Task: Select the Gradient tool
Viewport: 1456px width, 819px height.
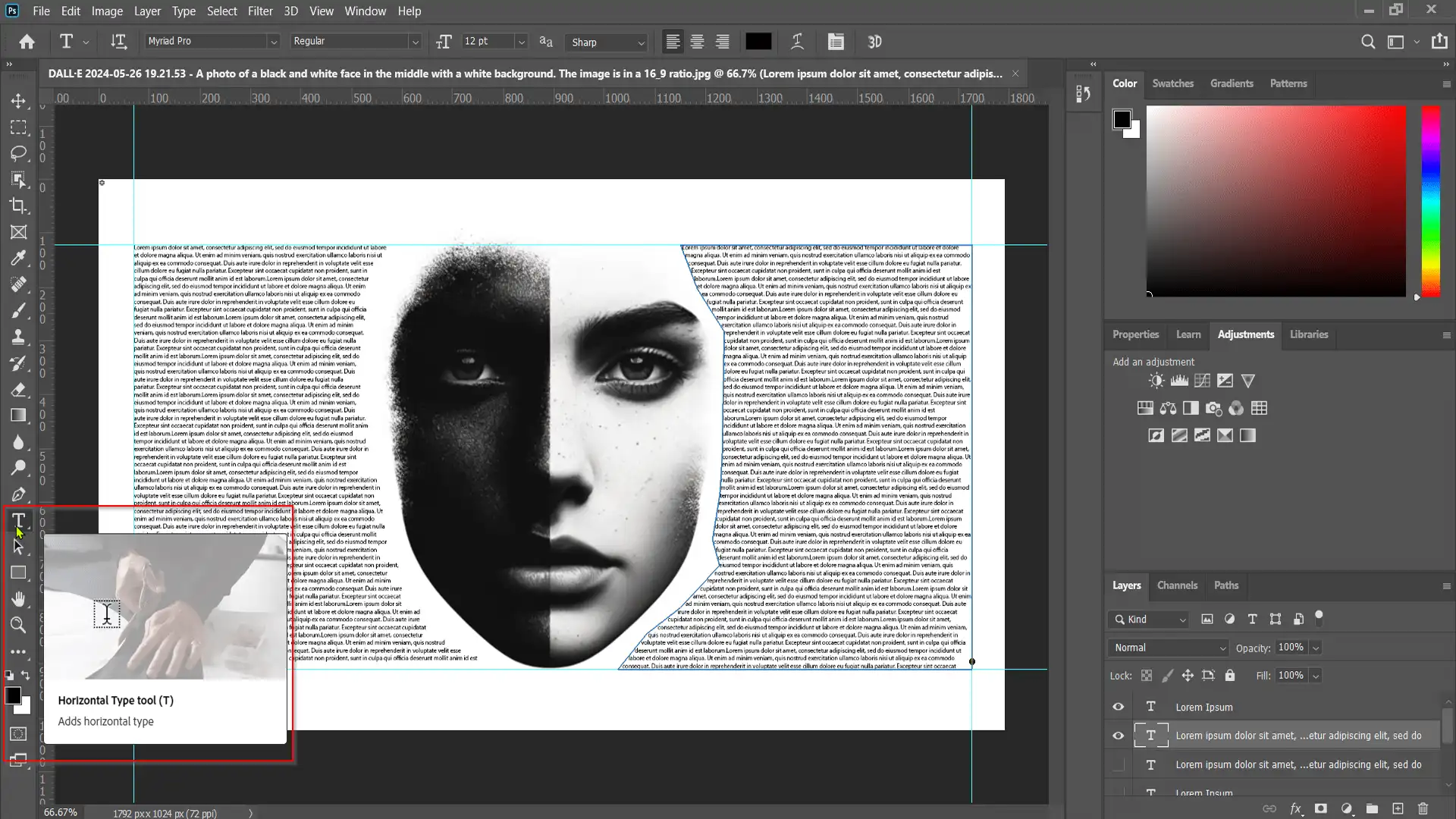Action: 18,416
